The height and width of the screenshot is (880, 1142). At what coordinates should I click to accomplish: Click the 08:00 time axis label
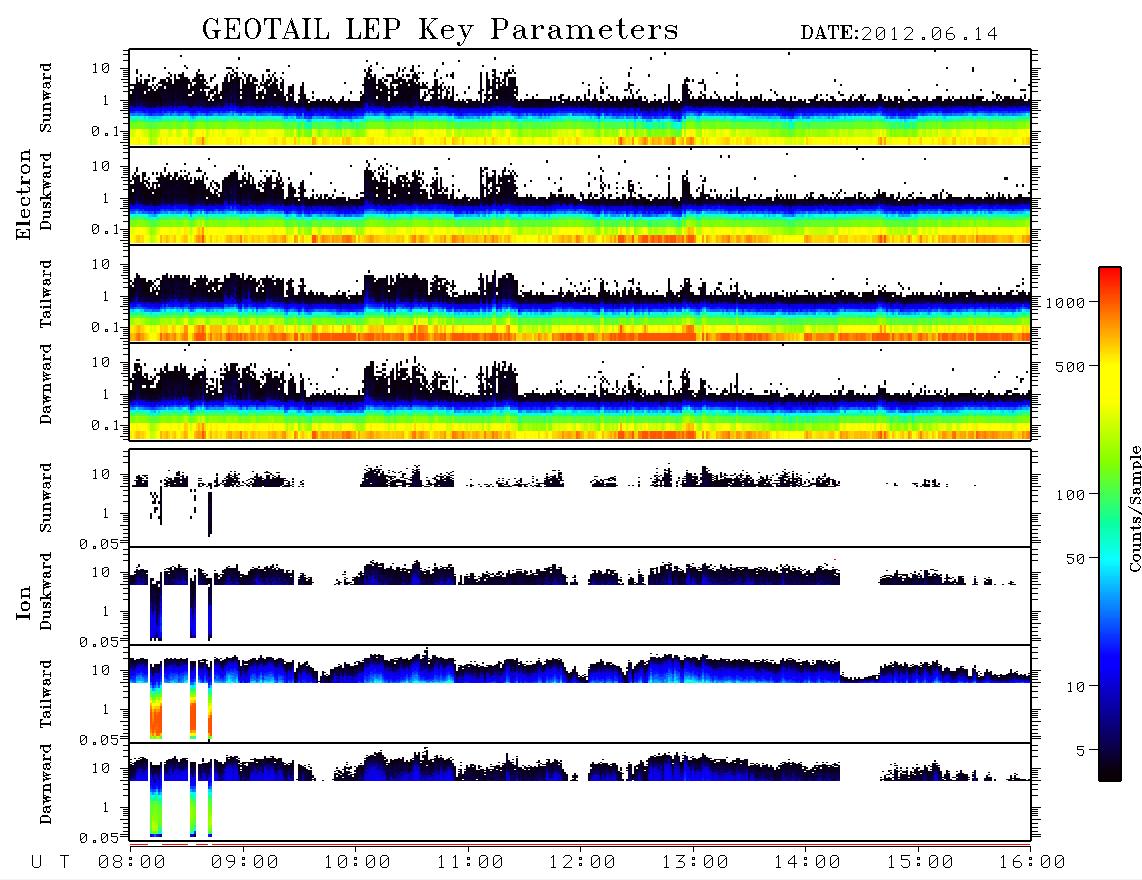tap(132, 862)
